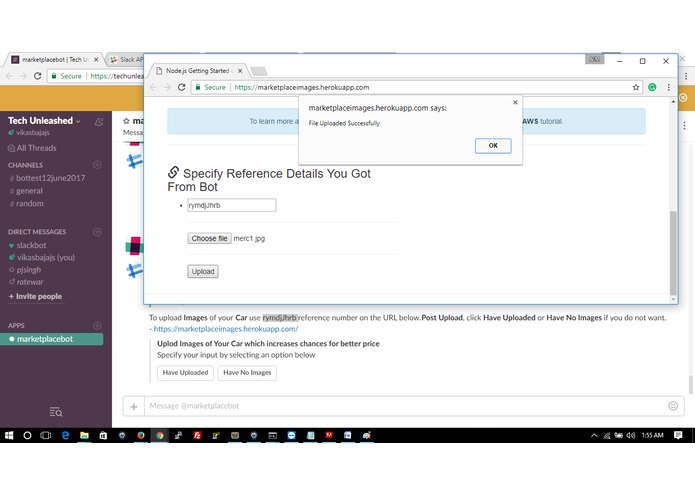Image resolution: width=695 pixels, height=494 pixels.
Task: Open Firefox from the taskbar
Action: pyautogui.click(x=141, y=436)
